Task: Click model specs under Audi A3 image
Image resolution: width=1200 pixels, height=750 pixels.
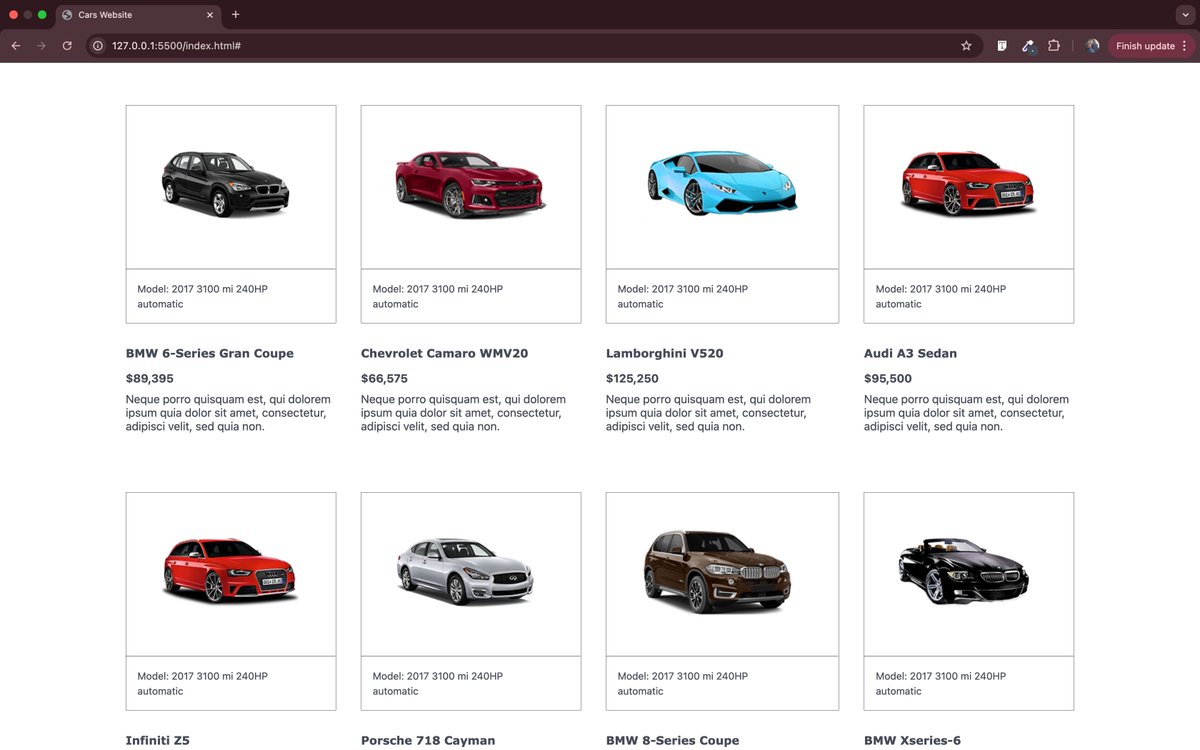Action: tap(941, 296)
